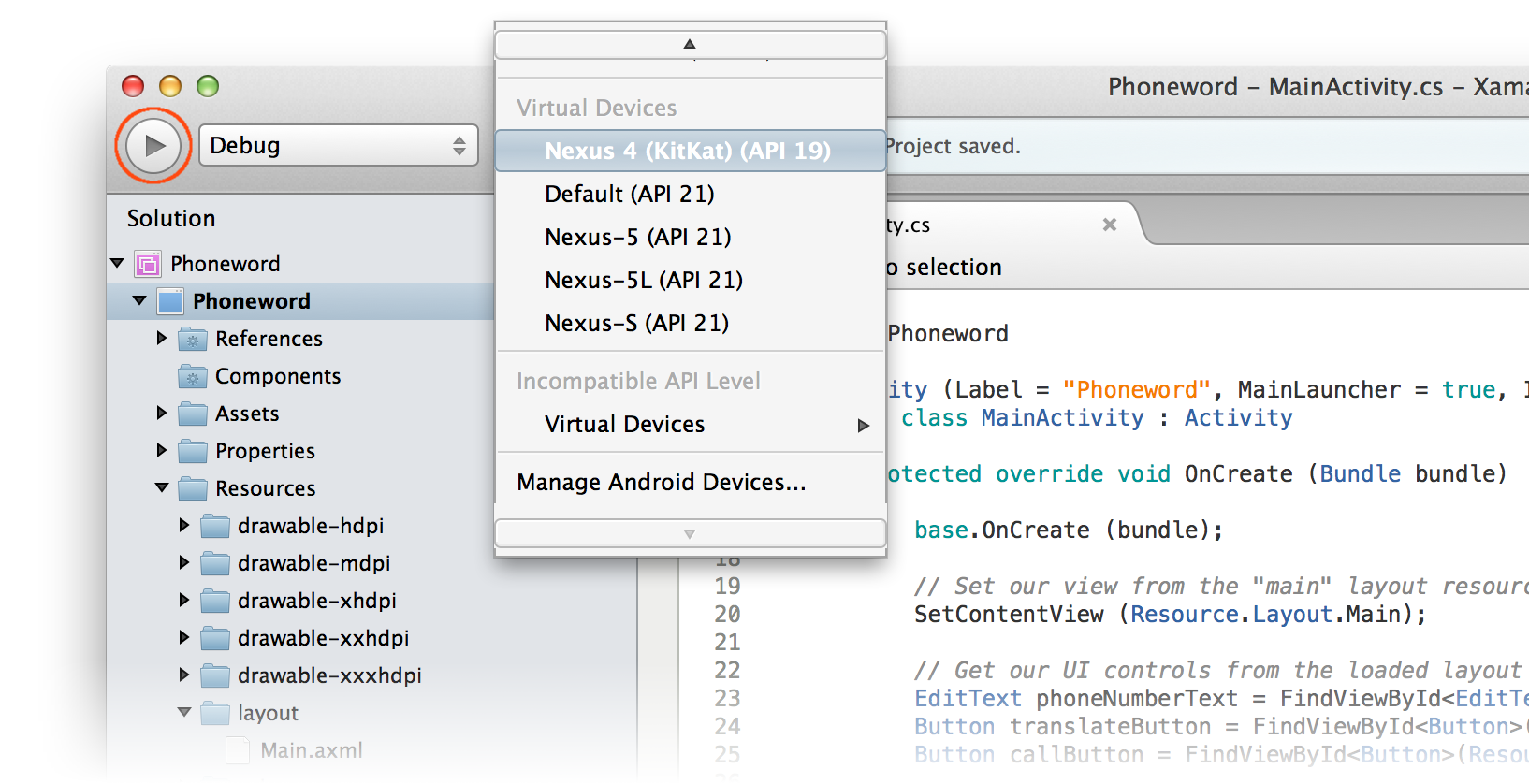Expand Incompatible Virtual Devices submenu arrow
Screen dimensions: 1529x784
(863, 426)
